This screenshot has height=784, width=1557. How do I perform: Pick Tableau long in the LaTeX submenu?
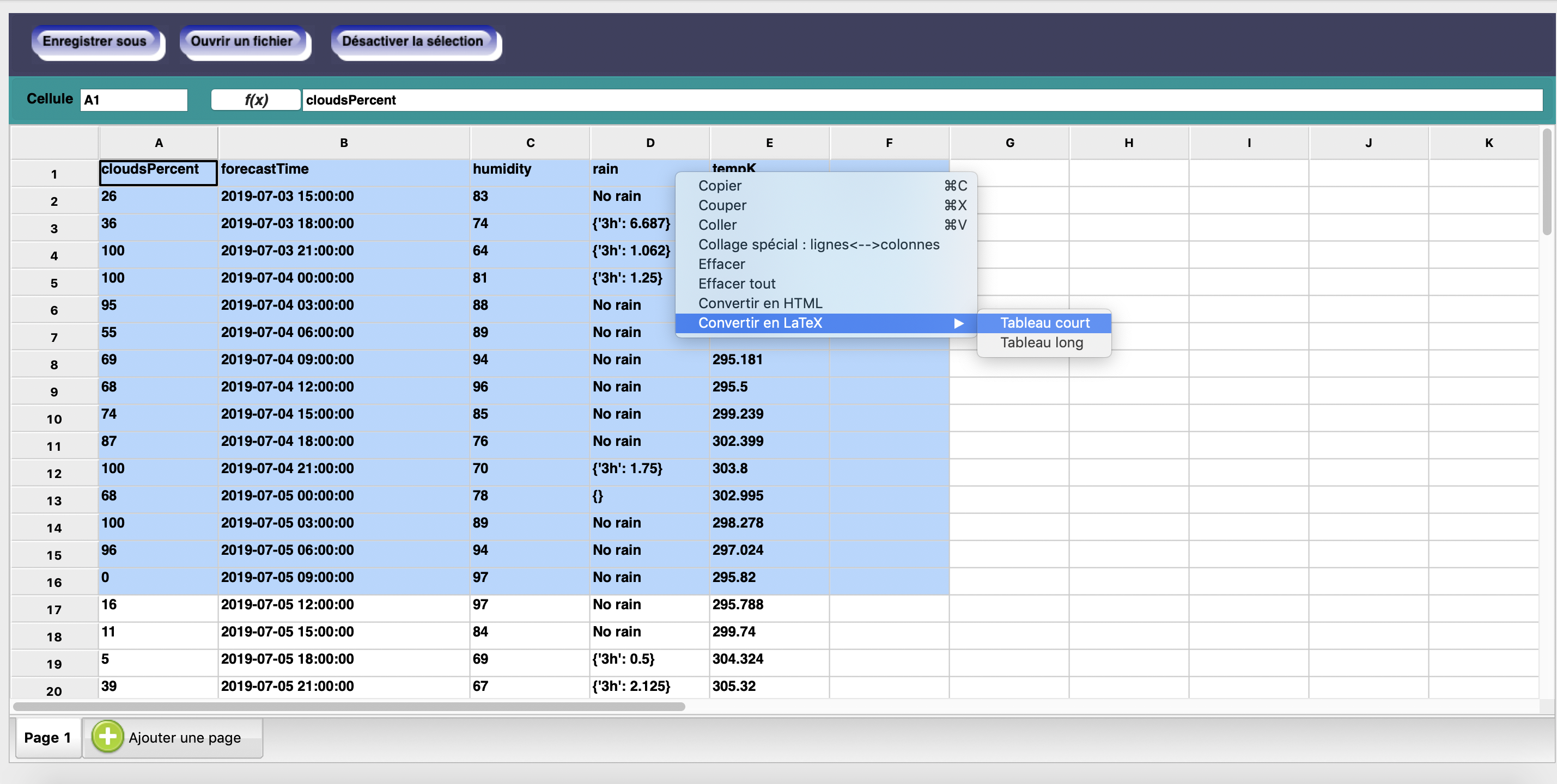(1044, 342)
